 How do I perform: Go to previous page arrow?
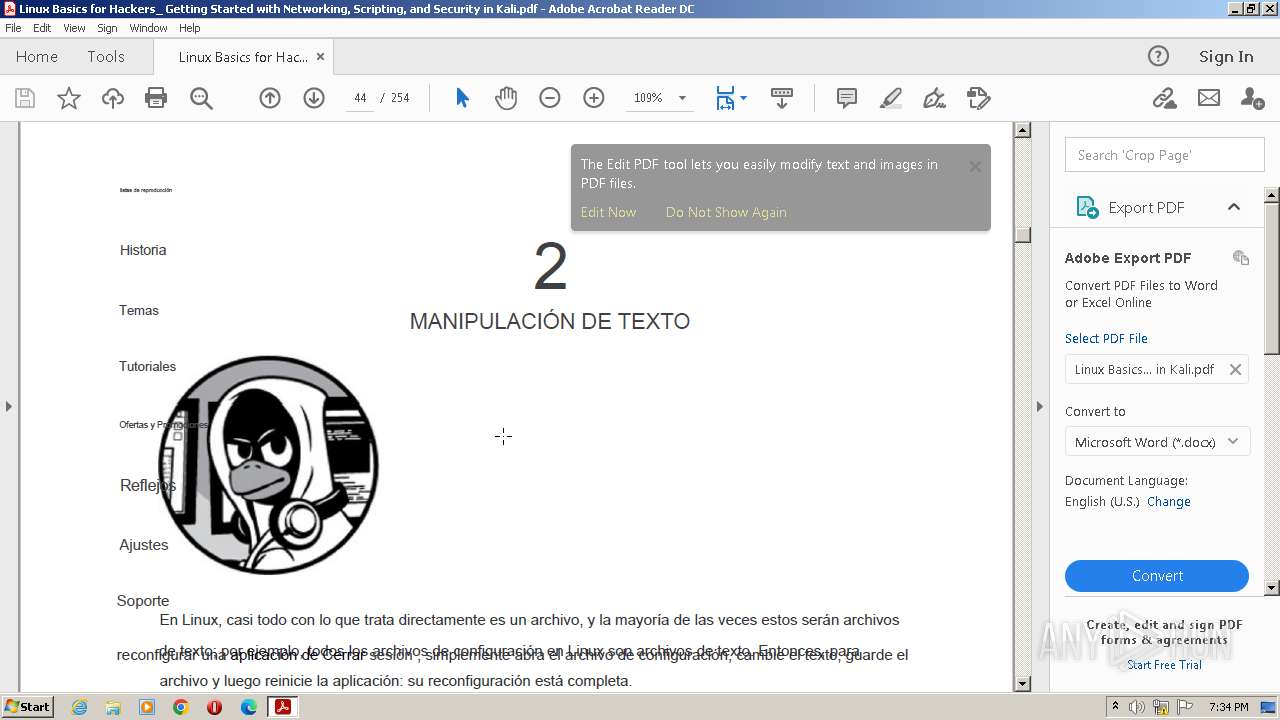(270, 98)
